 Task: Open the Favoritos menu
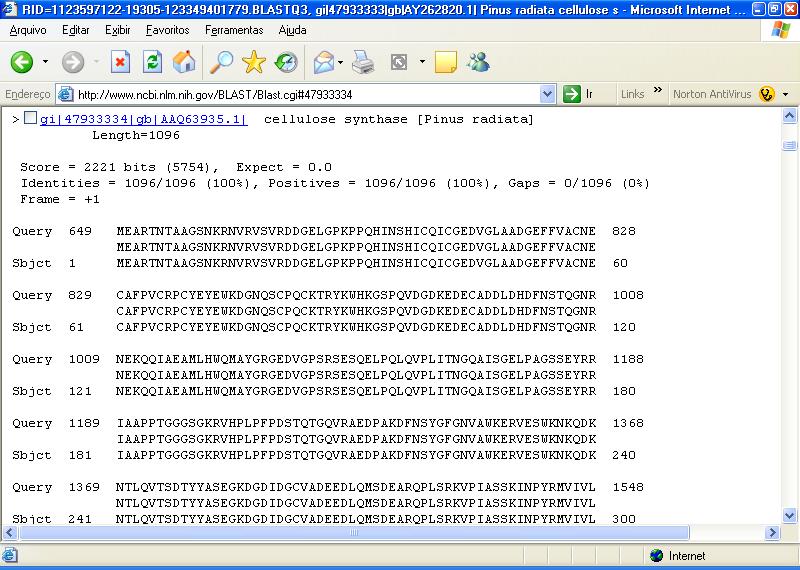click(167, 30)
